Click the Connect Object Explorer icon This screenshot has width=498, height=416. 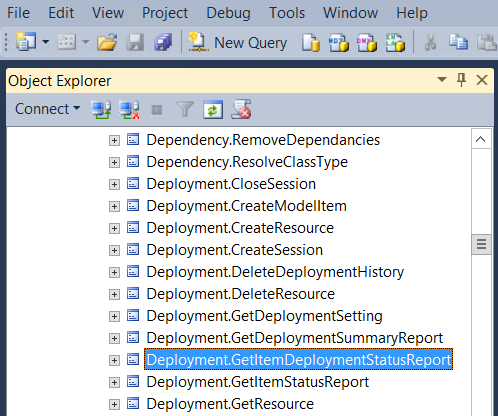pos(101,109)
